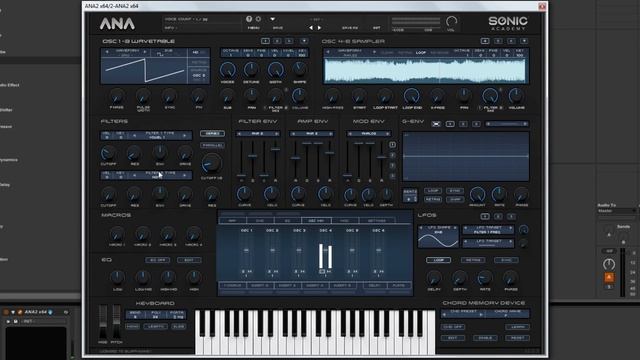Click RESET button in Chord Memory Device
The image size is (640, 360).
pos(517,338)
